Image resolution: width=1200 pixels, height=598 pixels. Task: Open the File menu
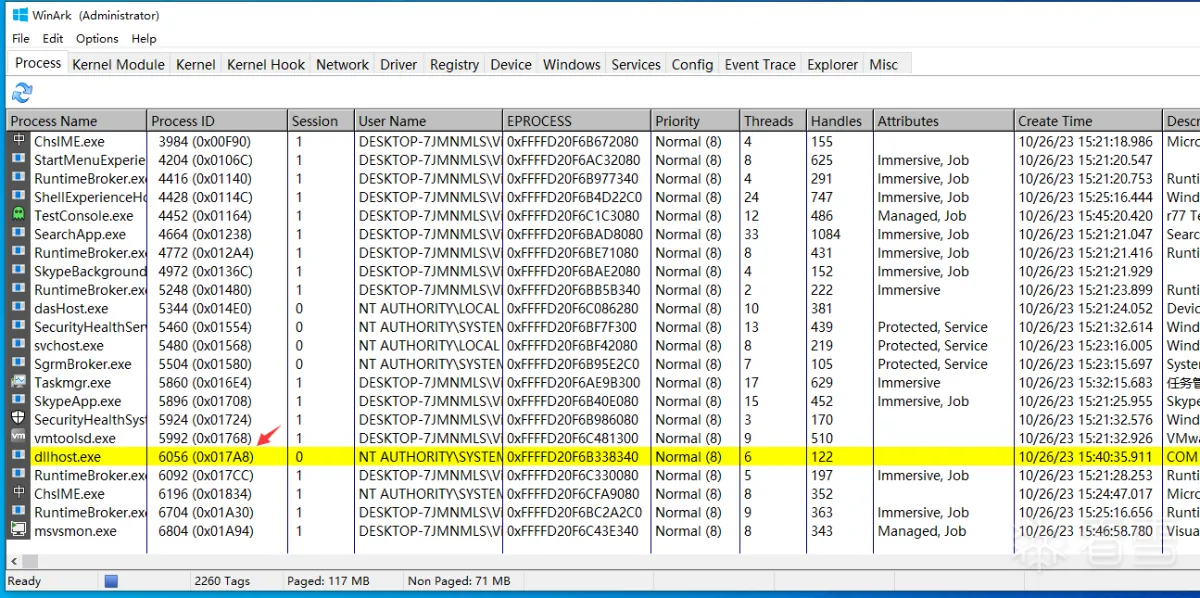click(x=21, y=38)
